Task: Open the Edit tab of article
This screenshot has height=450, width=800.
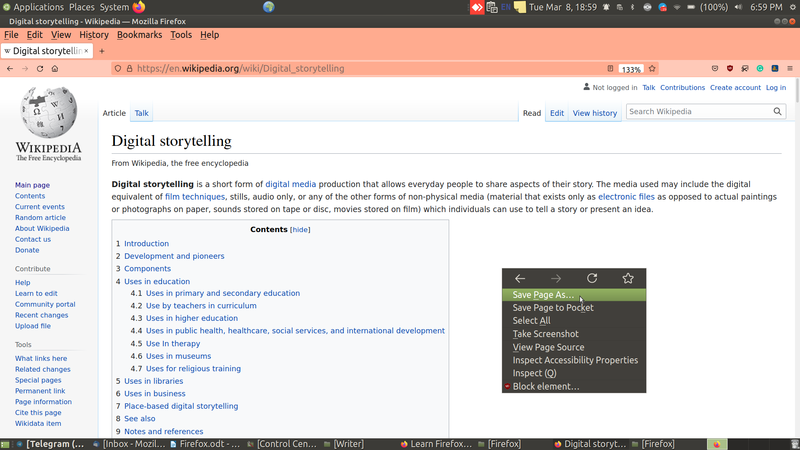Action: [557, 113]
